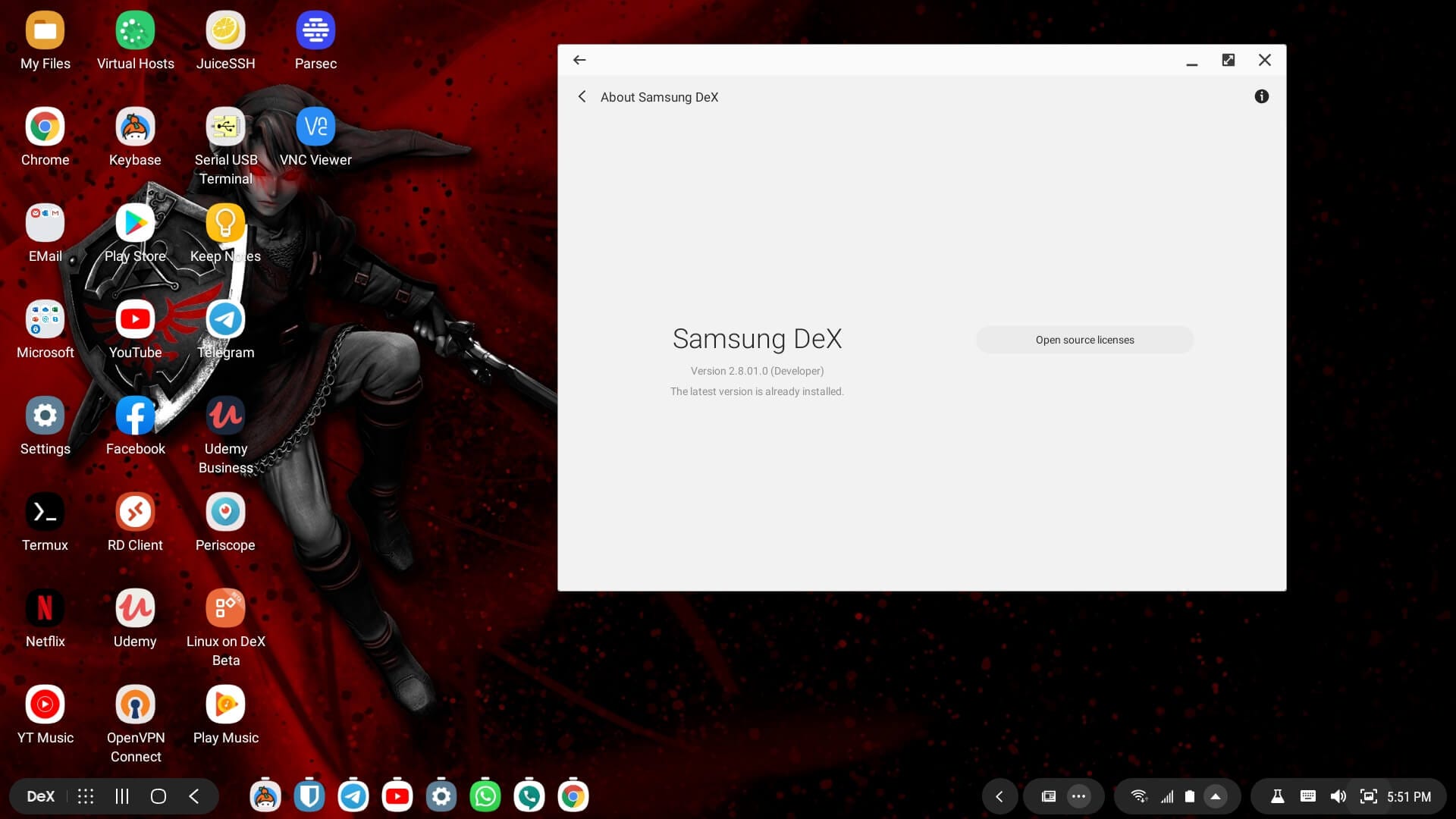The width and height of the screenshot is (1456, 819).
Task: Click the Open source licenses button
Action: point(1084,339)
